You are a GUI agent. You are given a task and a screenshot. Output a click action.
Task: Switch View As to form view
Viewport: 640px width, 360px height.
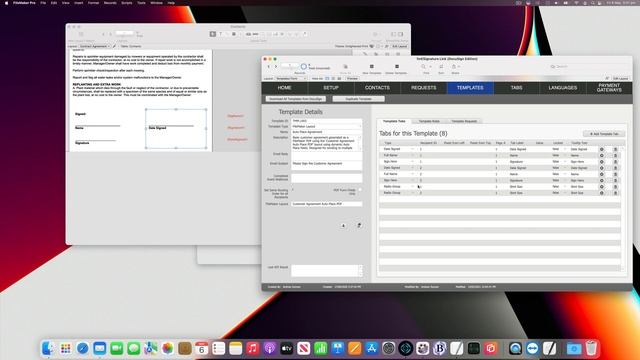[327, 78]
